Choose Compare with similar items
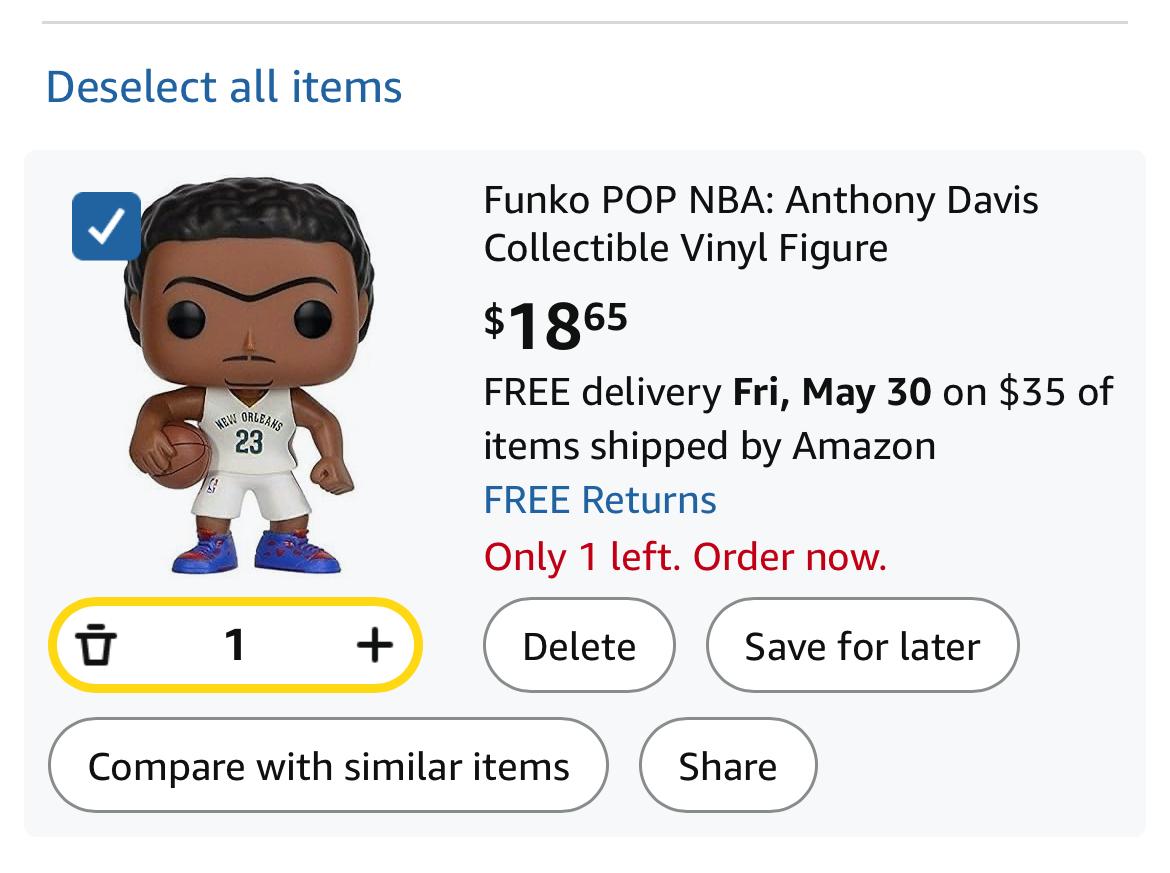The height and width of the screenshot is (873, 1170). pos(328,766)
